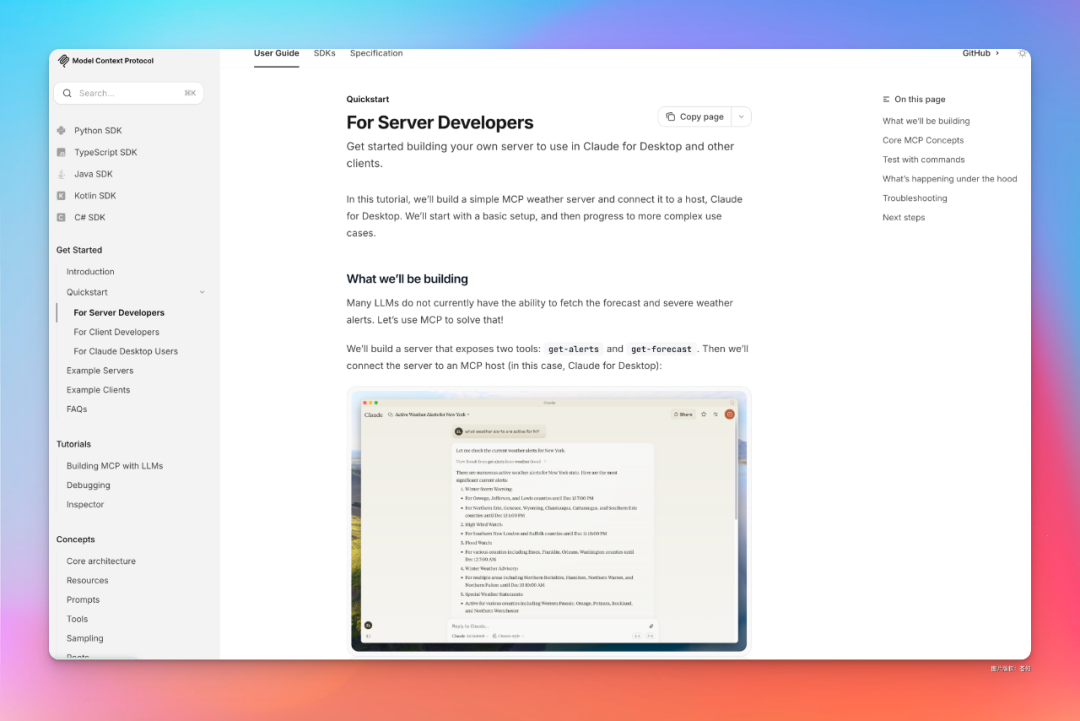Open the Example Clients page
Viewport: 1080px width, 721px height.
point(98,390)
